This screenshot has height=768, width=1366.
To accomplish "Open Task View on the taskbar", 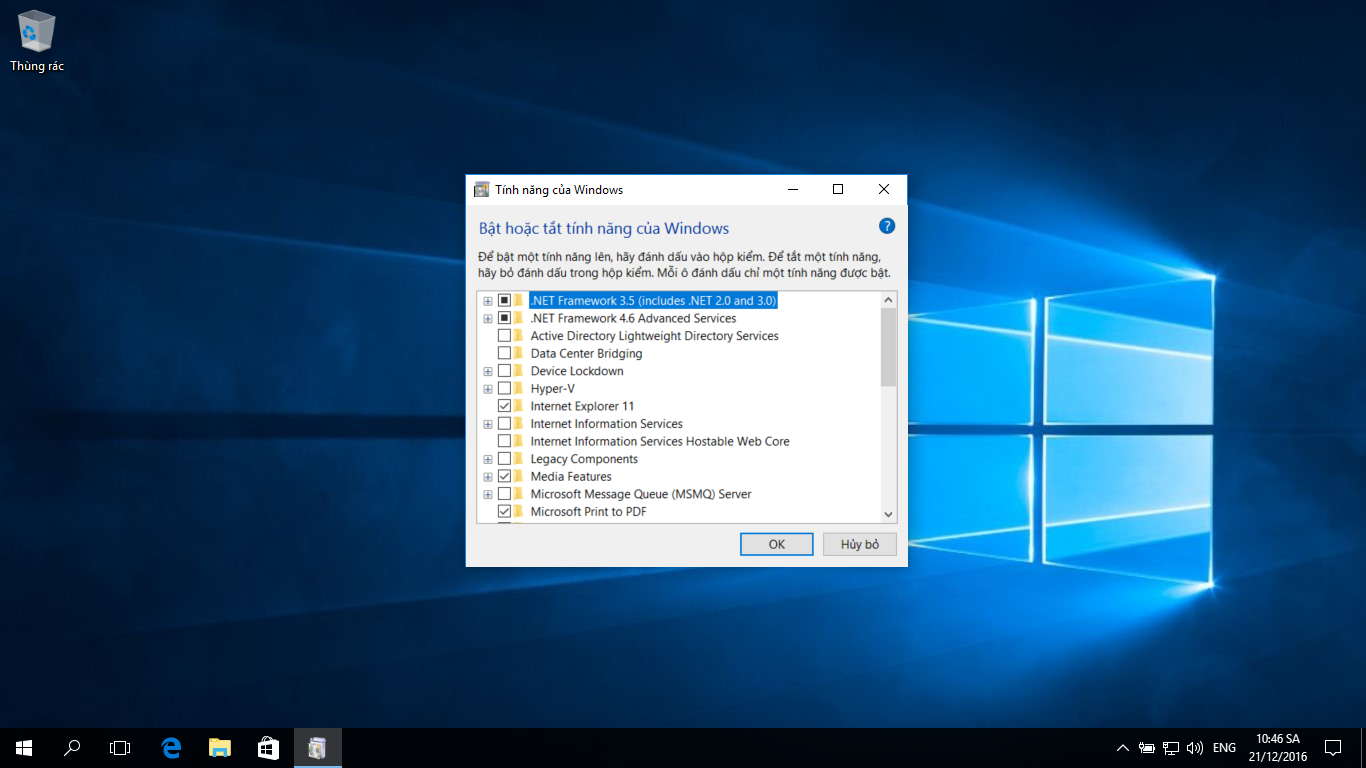I will [120, 747].
